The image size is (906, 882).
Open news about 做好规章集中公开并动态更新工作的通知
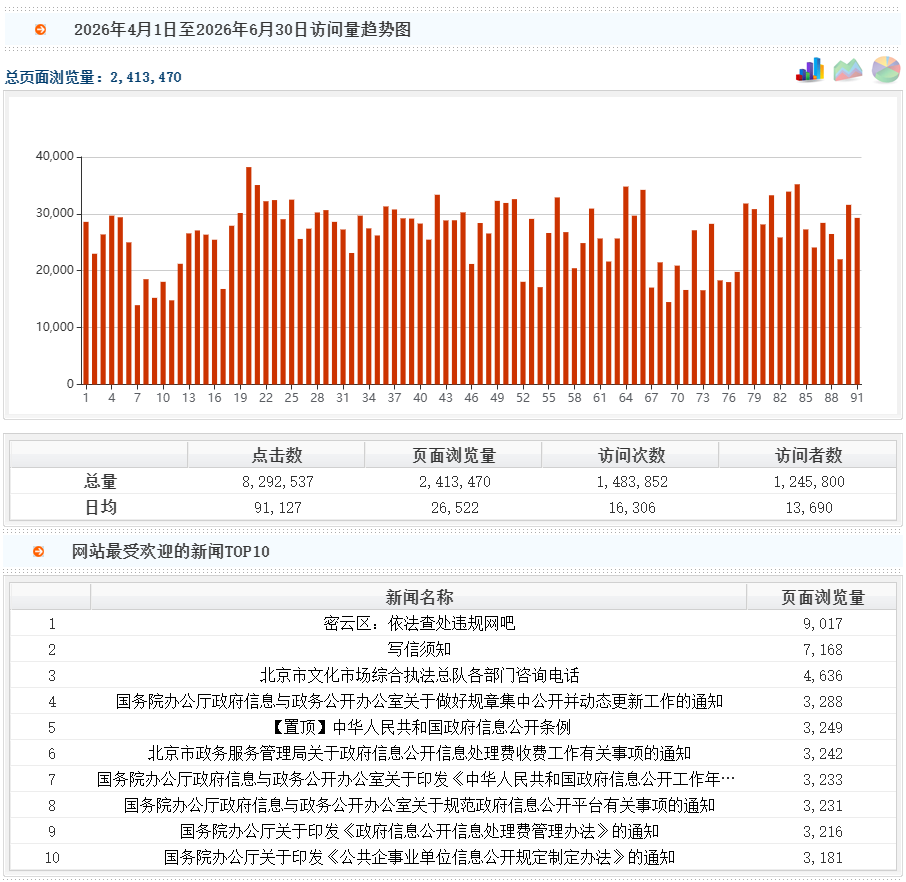point(419,701)
